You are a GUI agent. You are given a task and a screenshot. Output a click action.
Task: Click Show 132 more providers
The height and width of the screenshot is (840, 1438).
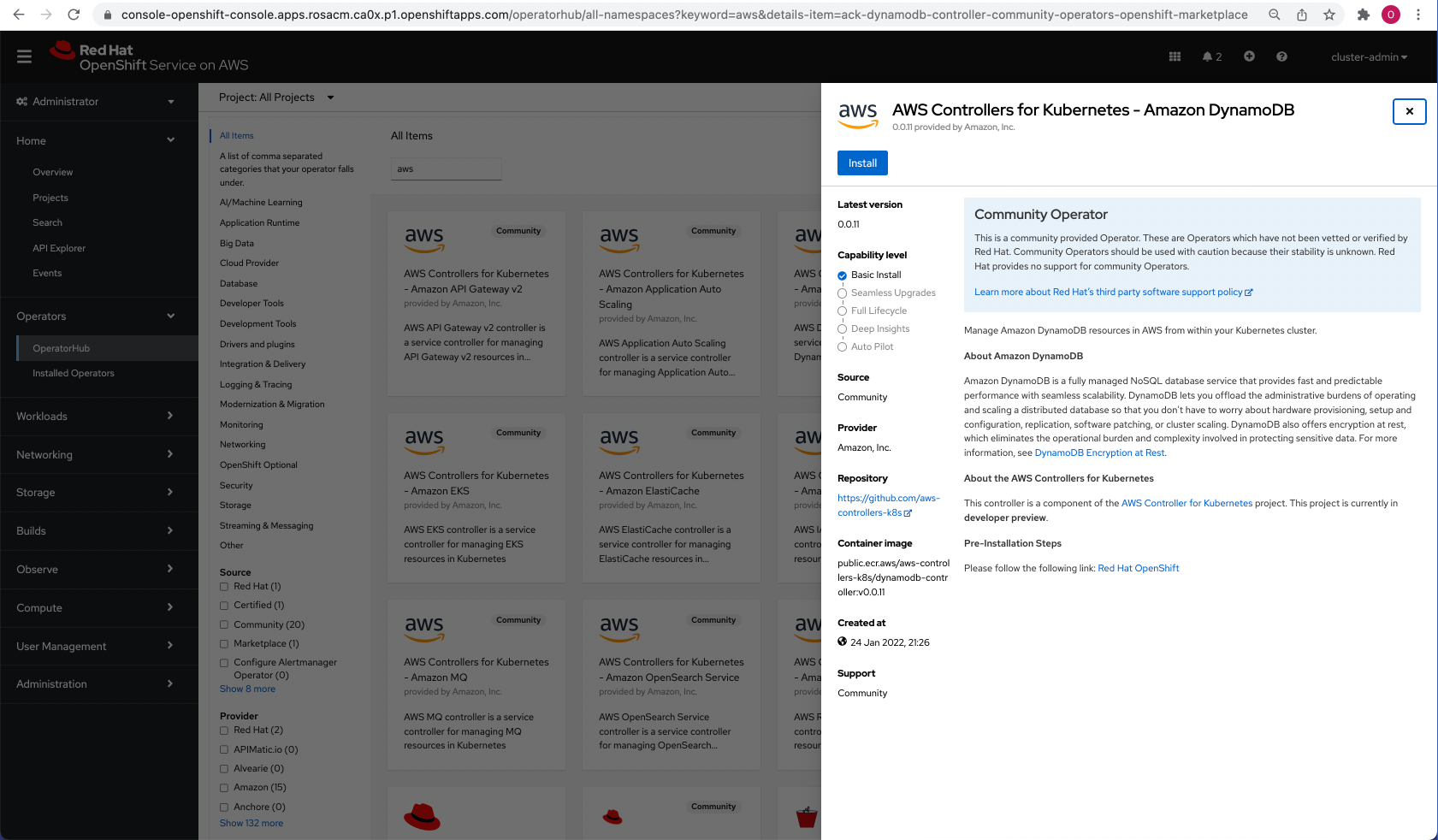pos(252,824)
